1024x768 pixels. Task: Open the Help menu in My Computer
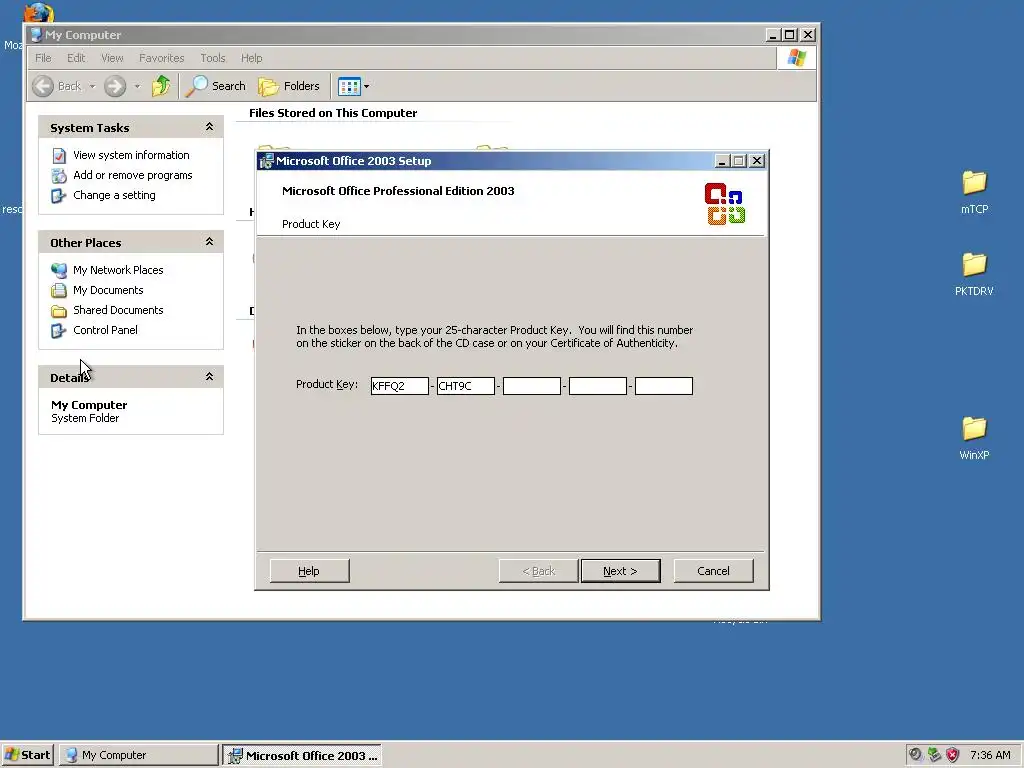click(251, 58)
